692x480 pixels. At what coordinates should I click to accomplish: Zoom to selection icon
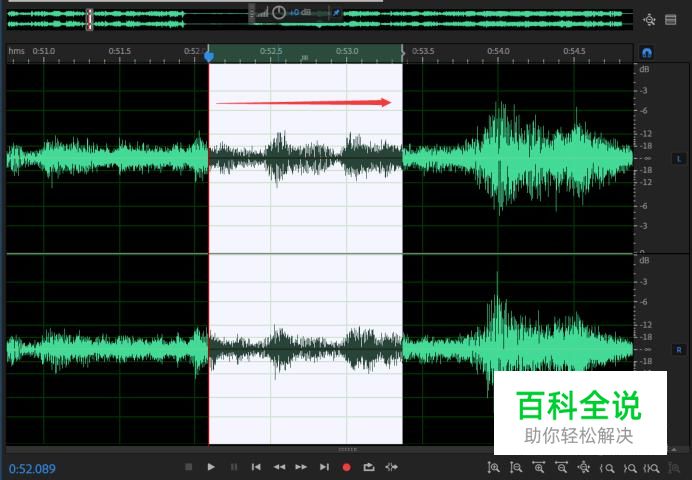pyautogui.click(x=651, y=468)
